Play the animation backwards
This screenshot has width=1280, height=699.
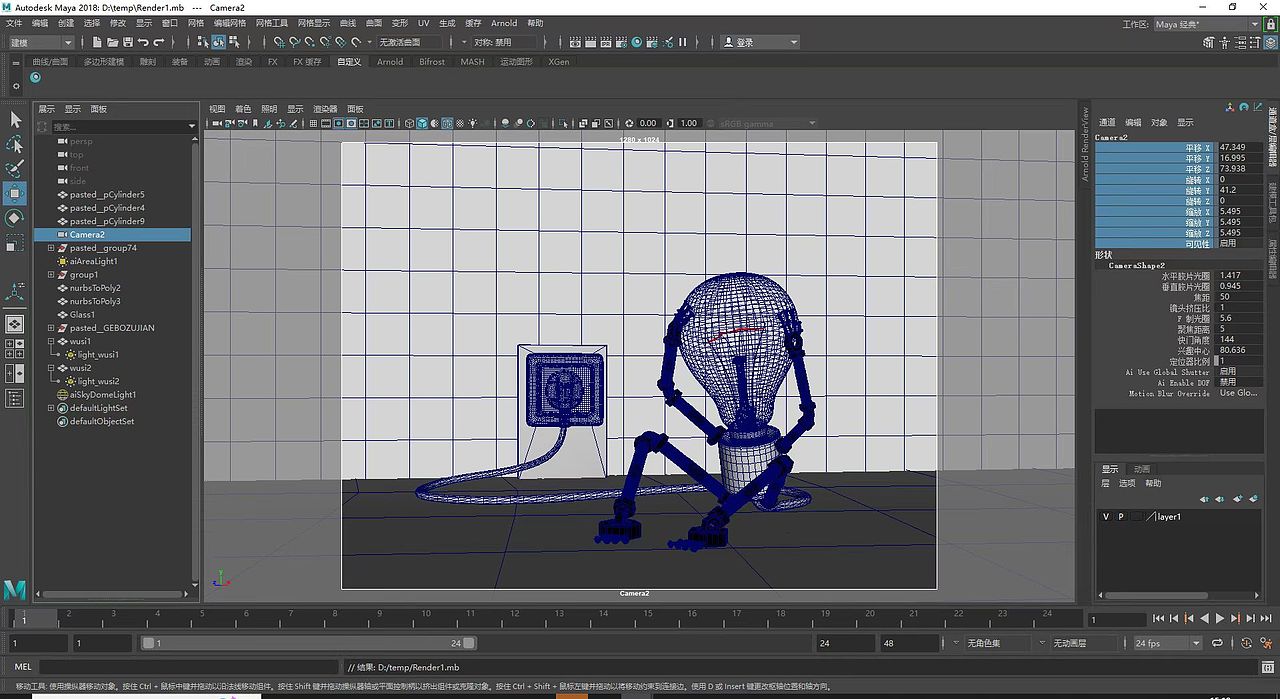(x=1204, y=618)
